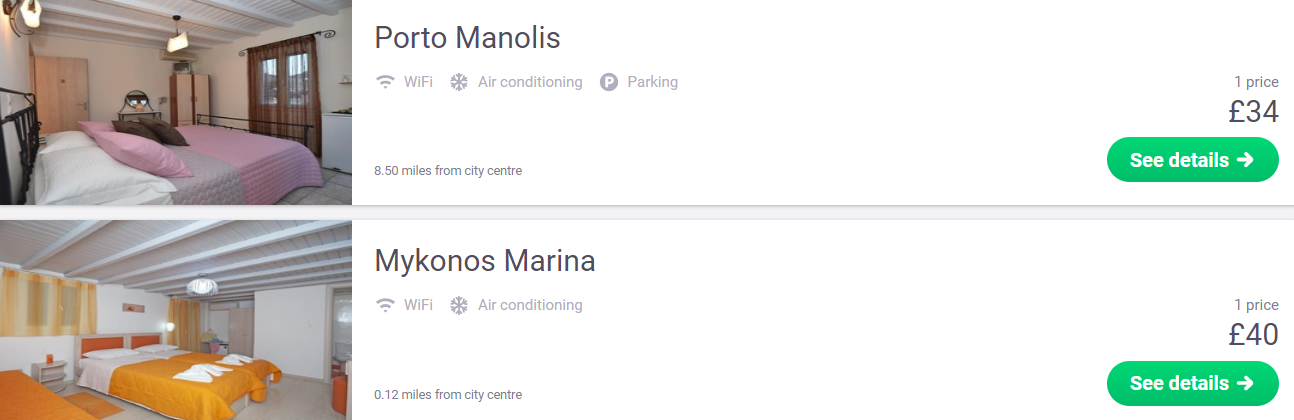See details for Porto Manolis

point(1192,160)
